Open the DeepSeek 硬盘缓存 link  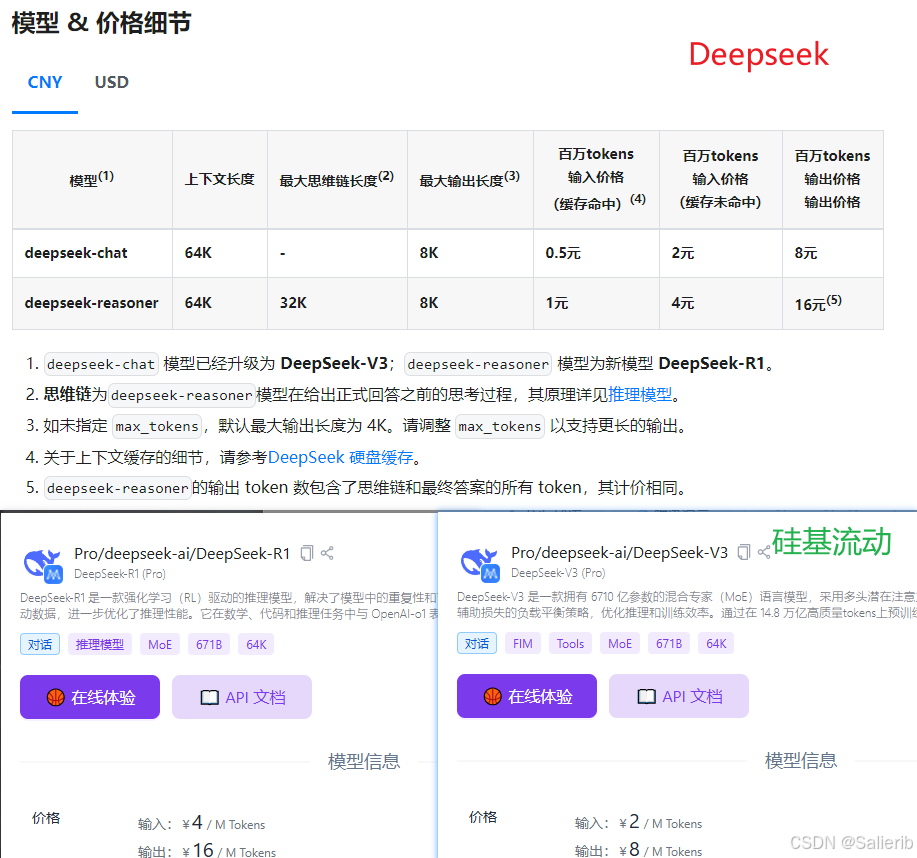[x=340, y=457]
